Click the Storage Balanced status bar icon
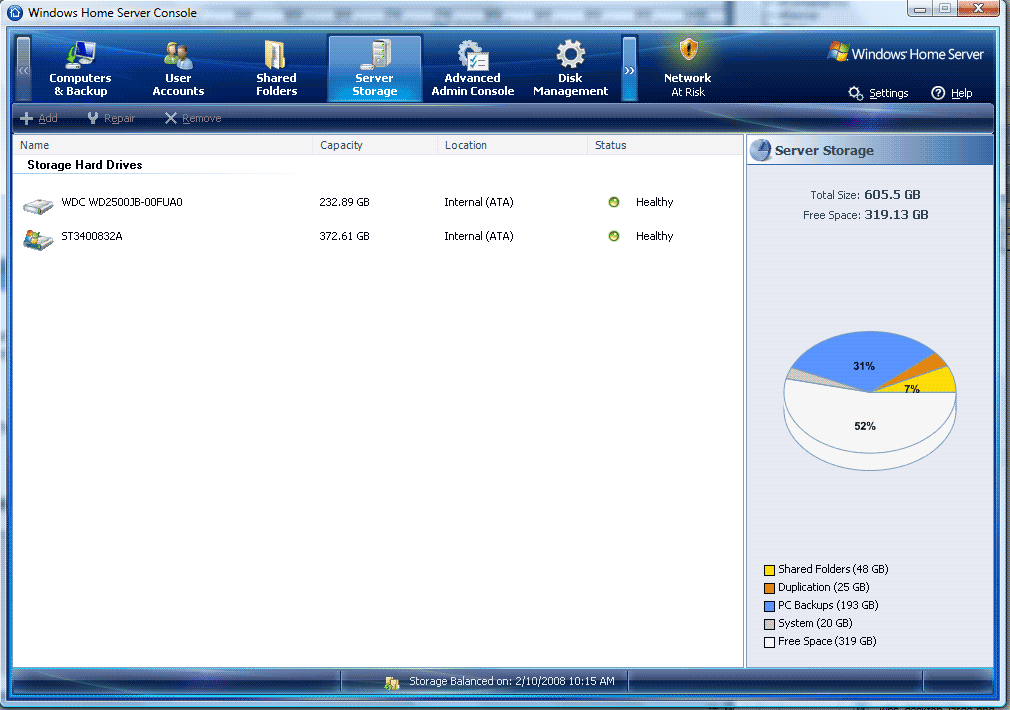This screenshot has height=710, width=1010. 392,682
